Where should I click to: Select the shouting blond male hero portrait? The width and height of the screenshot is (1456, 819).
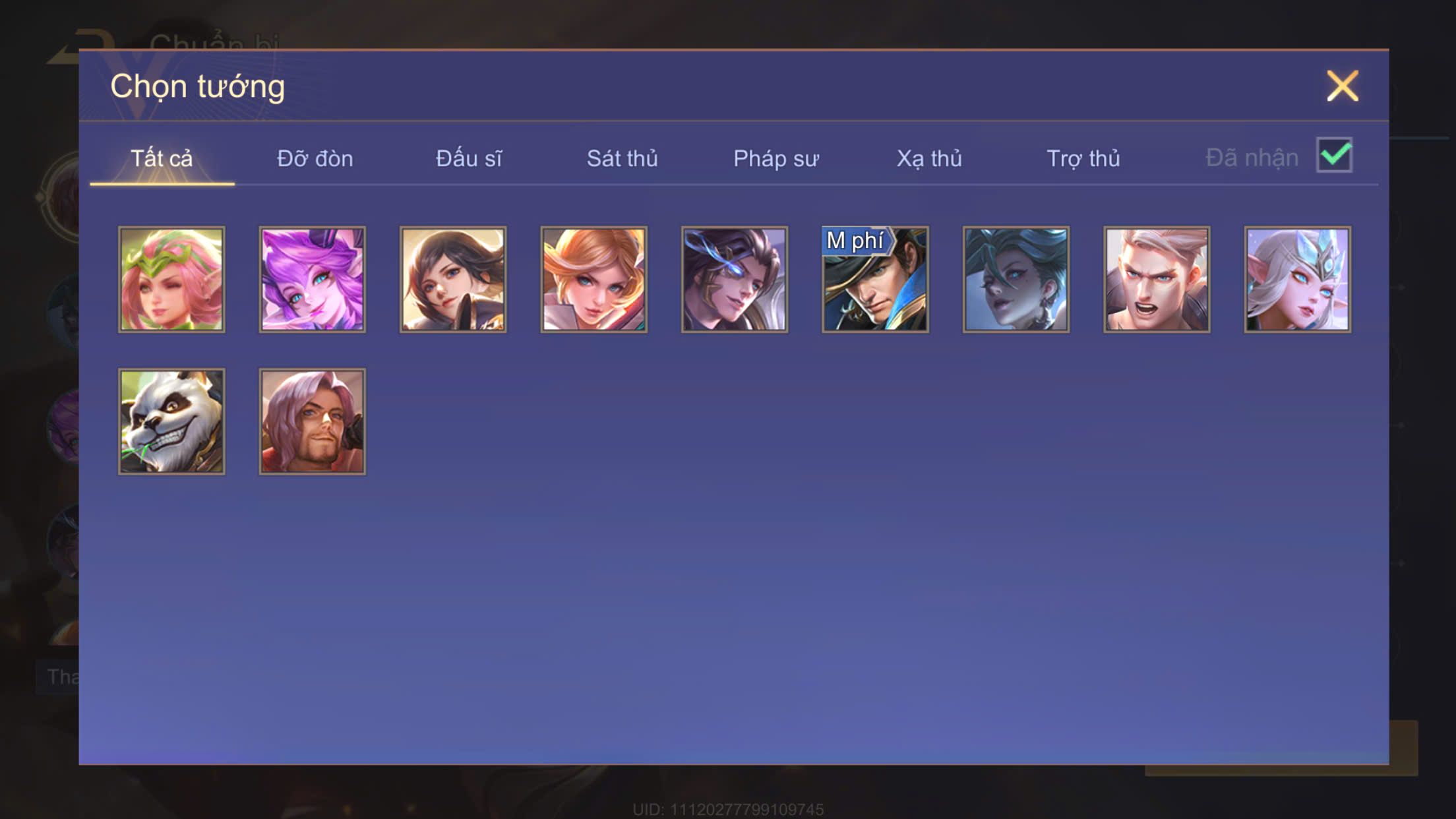(x=1157, y=280)
